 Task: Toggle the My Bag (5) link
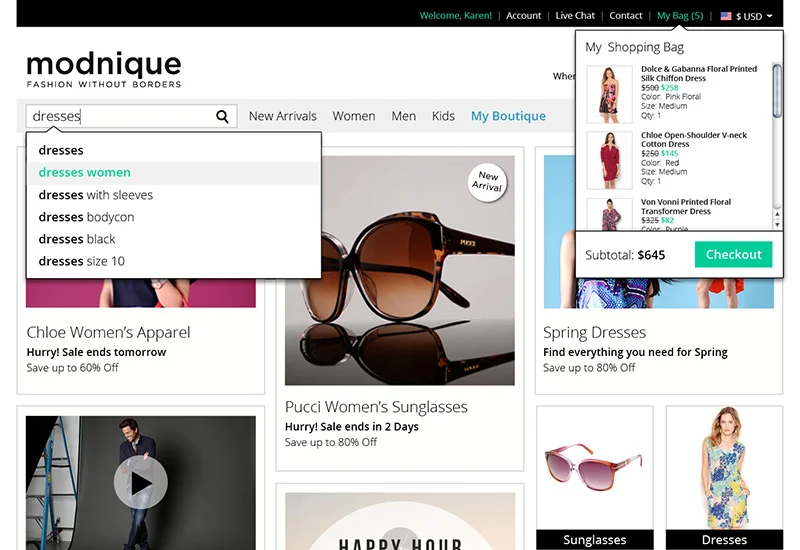point(680,16)
